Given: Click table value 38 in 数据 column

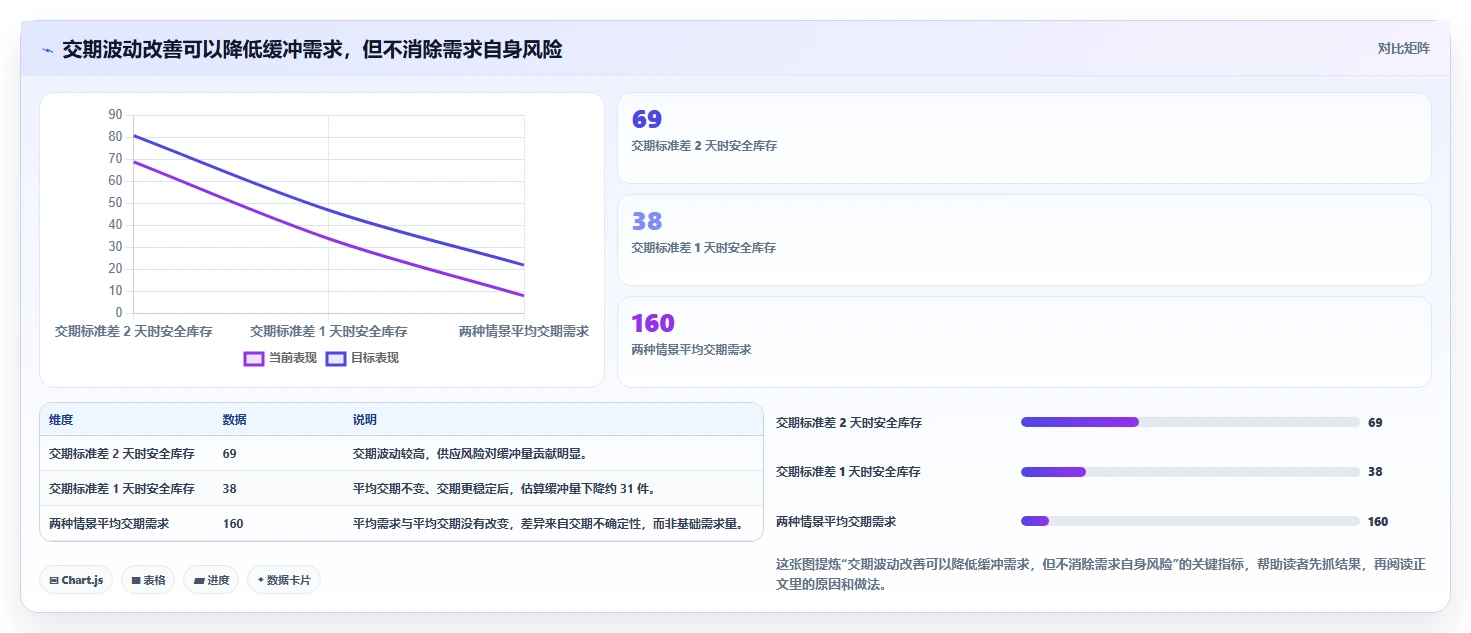Looking at the screenshot, I should click(x=230, y=488).
